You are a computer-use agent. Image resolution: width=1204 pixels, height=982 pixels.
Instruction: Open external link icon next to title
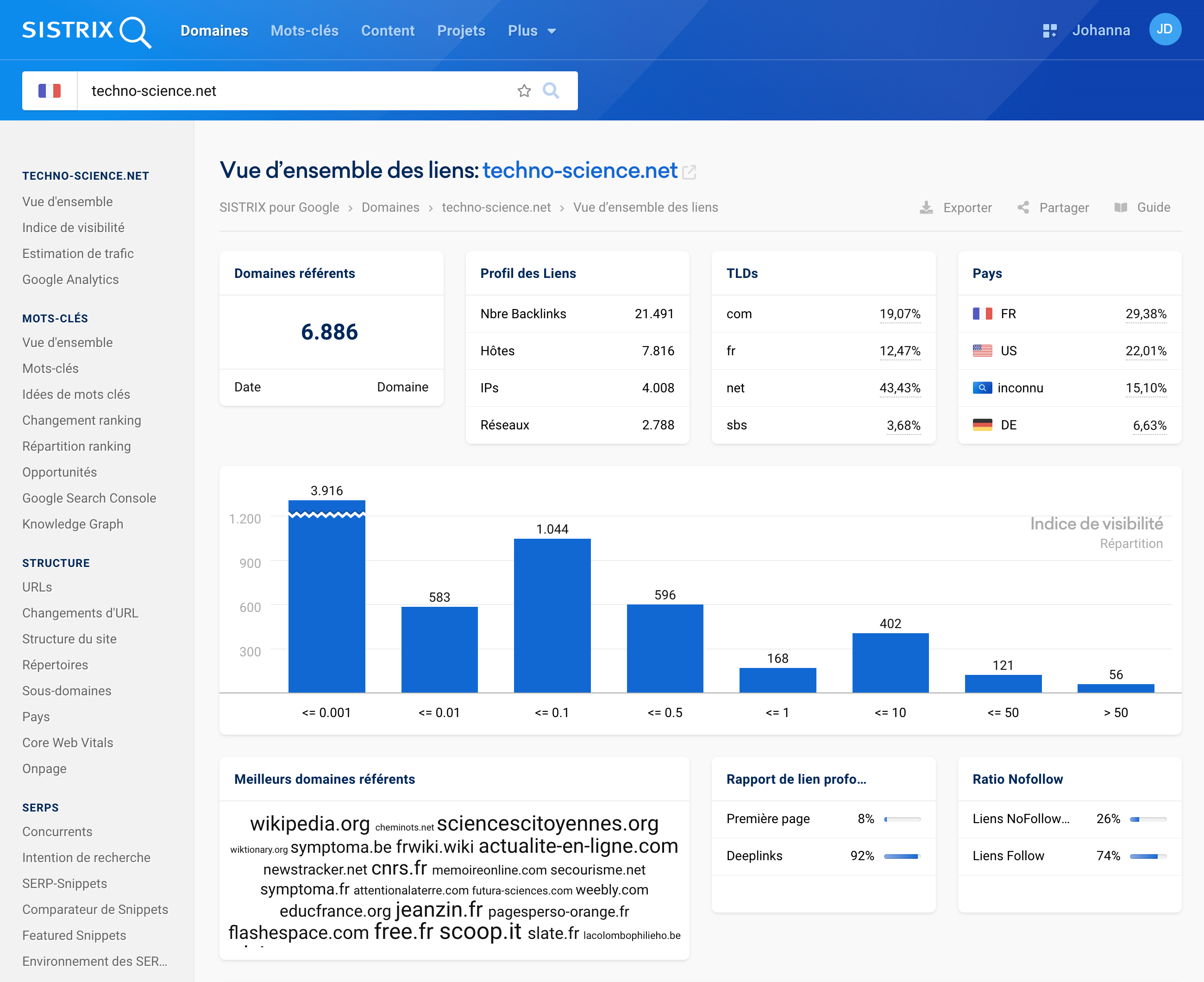pos(689,172)
